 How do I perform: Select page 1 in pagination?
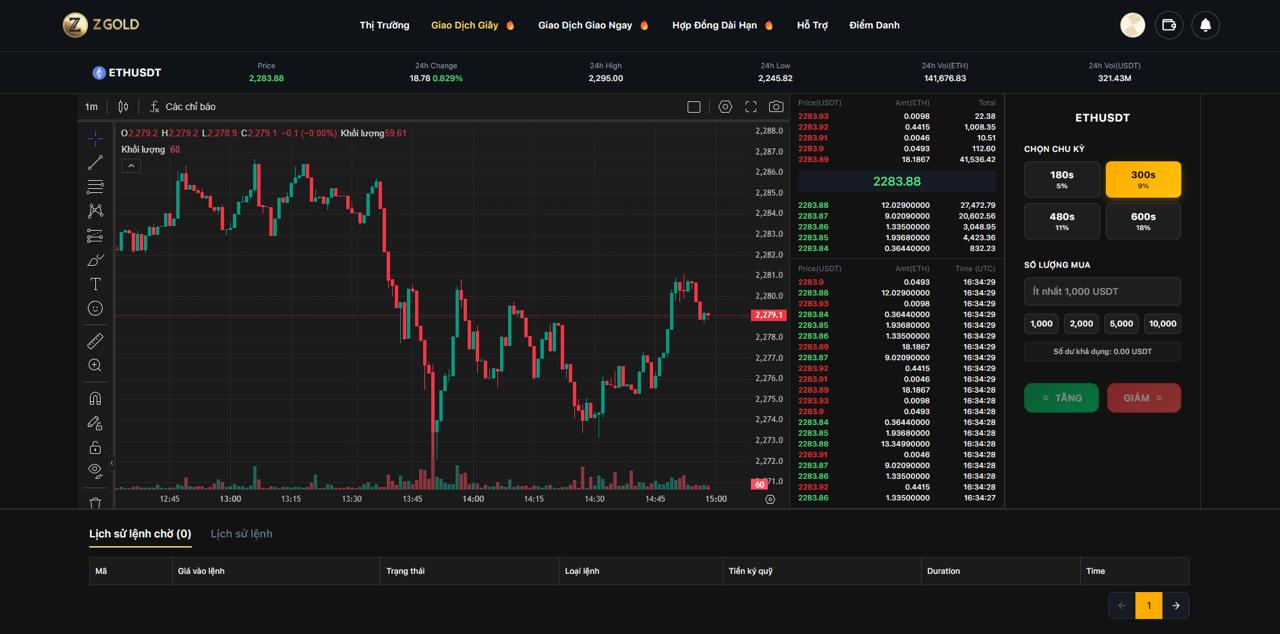coord(1149,605)
